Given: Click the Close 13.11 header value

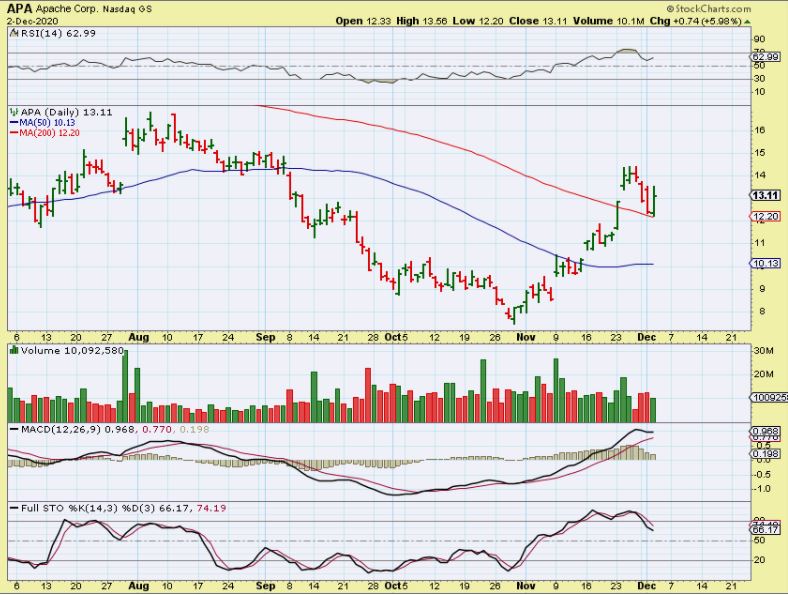Looking at the screenshot, I should tap(538, 21).
